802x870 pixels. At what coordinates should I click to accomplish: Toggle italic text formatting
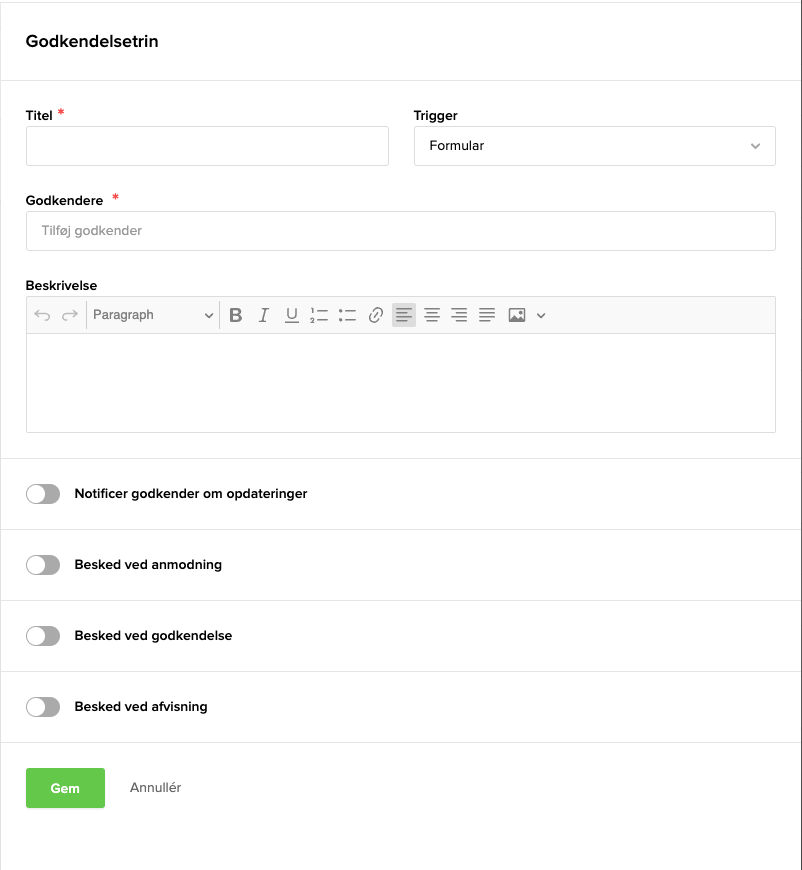pos(264,315)
